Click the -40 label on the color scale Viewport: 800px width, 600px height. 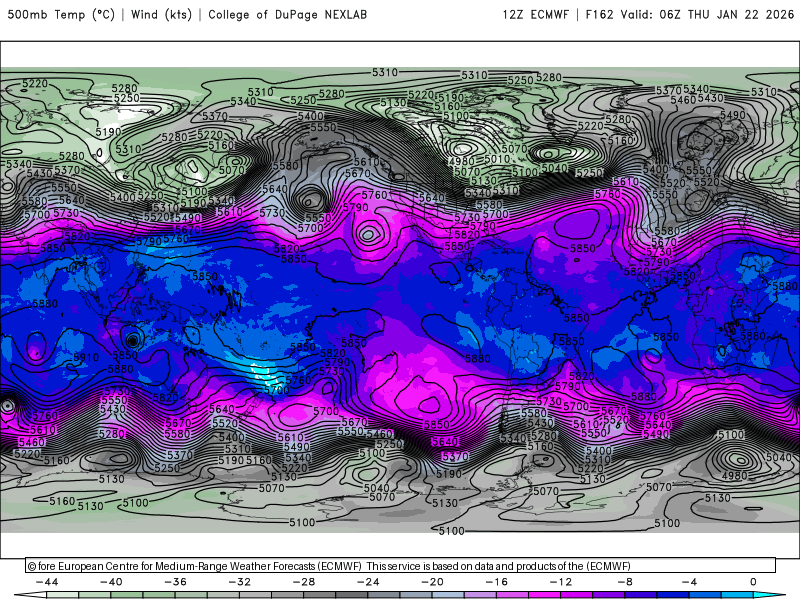(x=111, y=582)
